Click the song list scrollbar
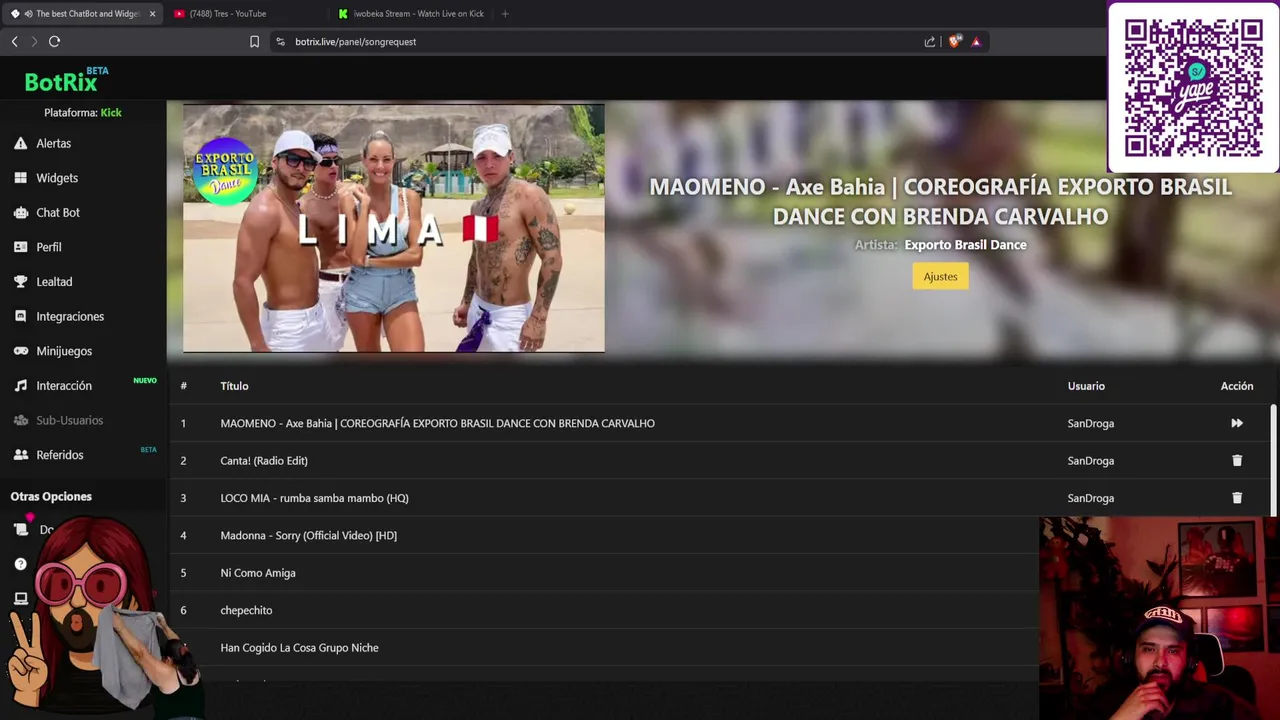Image resolution: width=1280 pixels, height=720 pixels. [1273, 460]
